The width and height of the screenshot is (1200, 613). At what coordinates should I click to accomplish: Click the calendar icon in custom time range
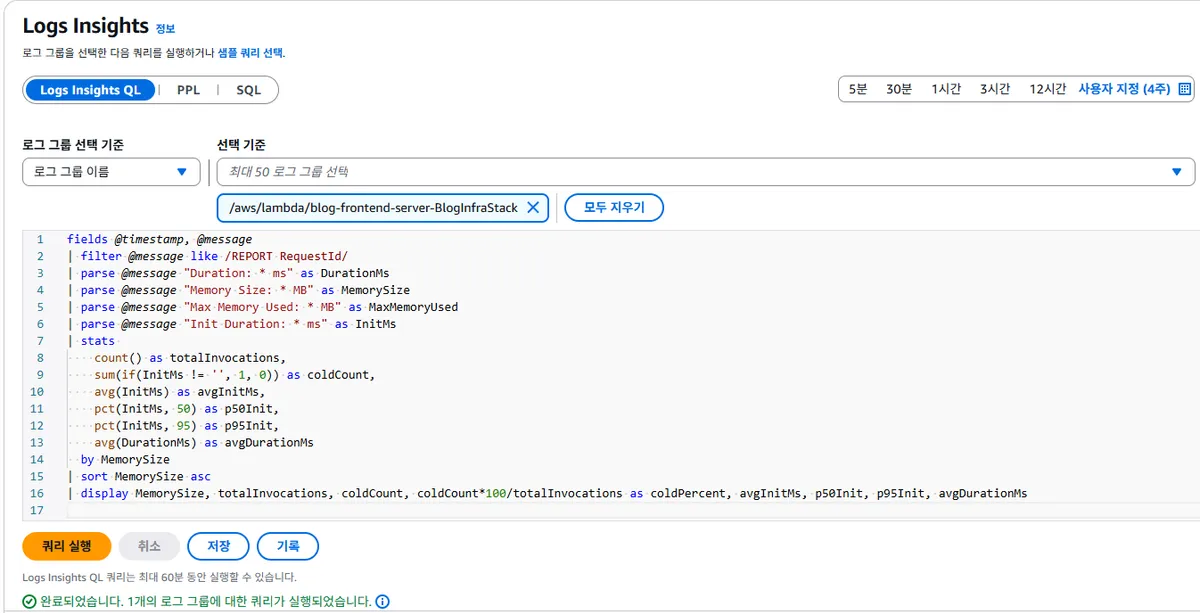click(x=1185, y=89)
